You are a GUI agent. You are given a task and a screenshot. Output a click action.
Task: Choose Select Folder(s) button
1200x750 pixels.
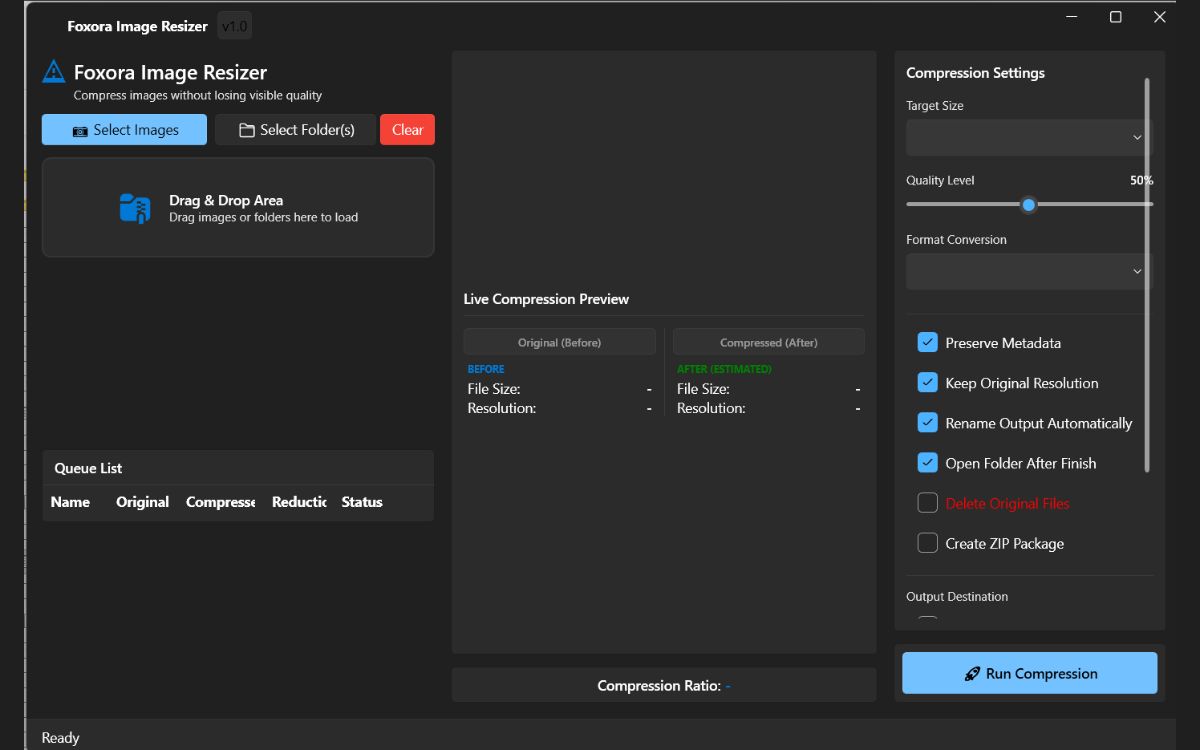[295, 130]
